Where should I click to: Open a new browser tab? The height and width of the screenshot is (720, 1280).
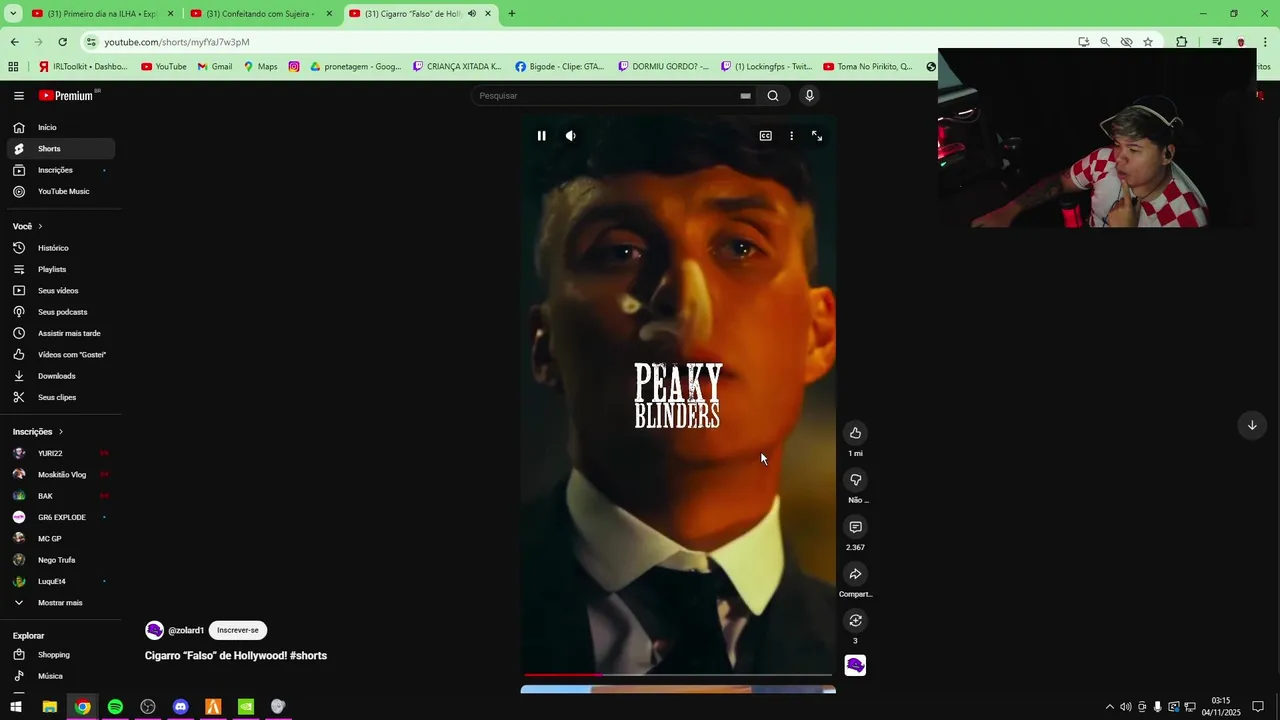(x=512, y=14)
